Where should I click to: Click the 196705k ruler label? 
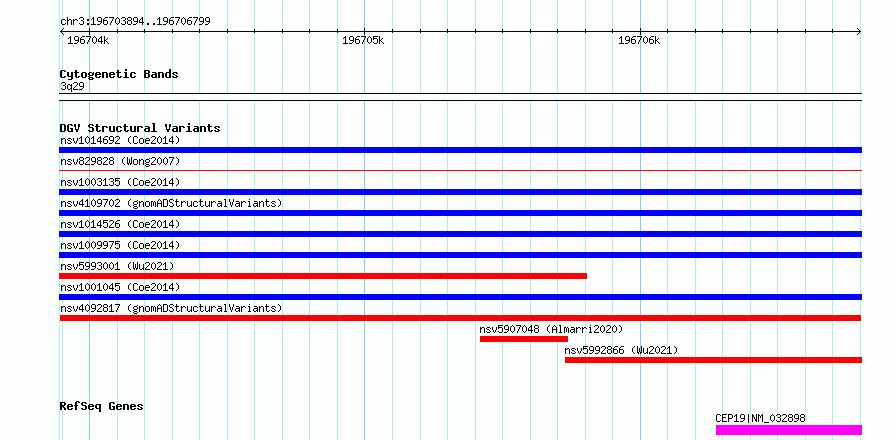tap(363, 41)
